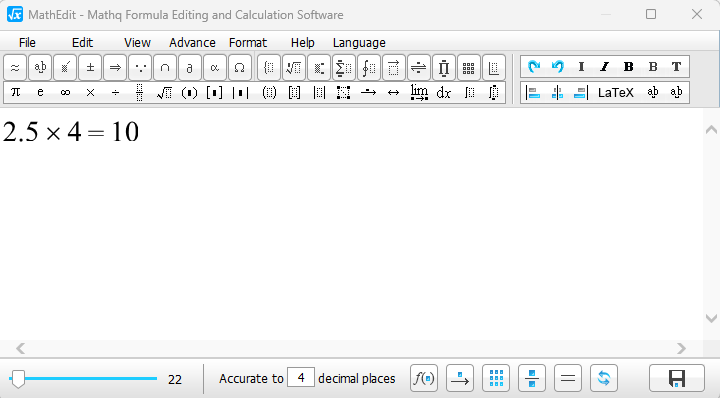Viewport: 720px width, 398px height.
Task: Click the formula 2.5 × 4 = 10
Action: pos(71,132)
